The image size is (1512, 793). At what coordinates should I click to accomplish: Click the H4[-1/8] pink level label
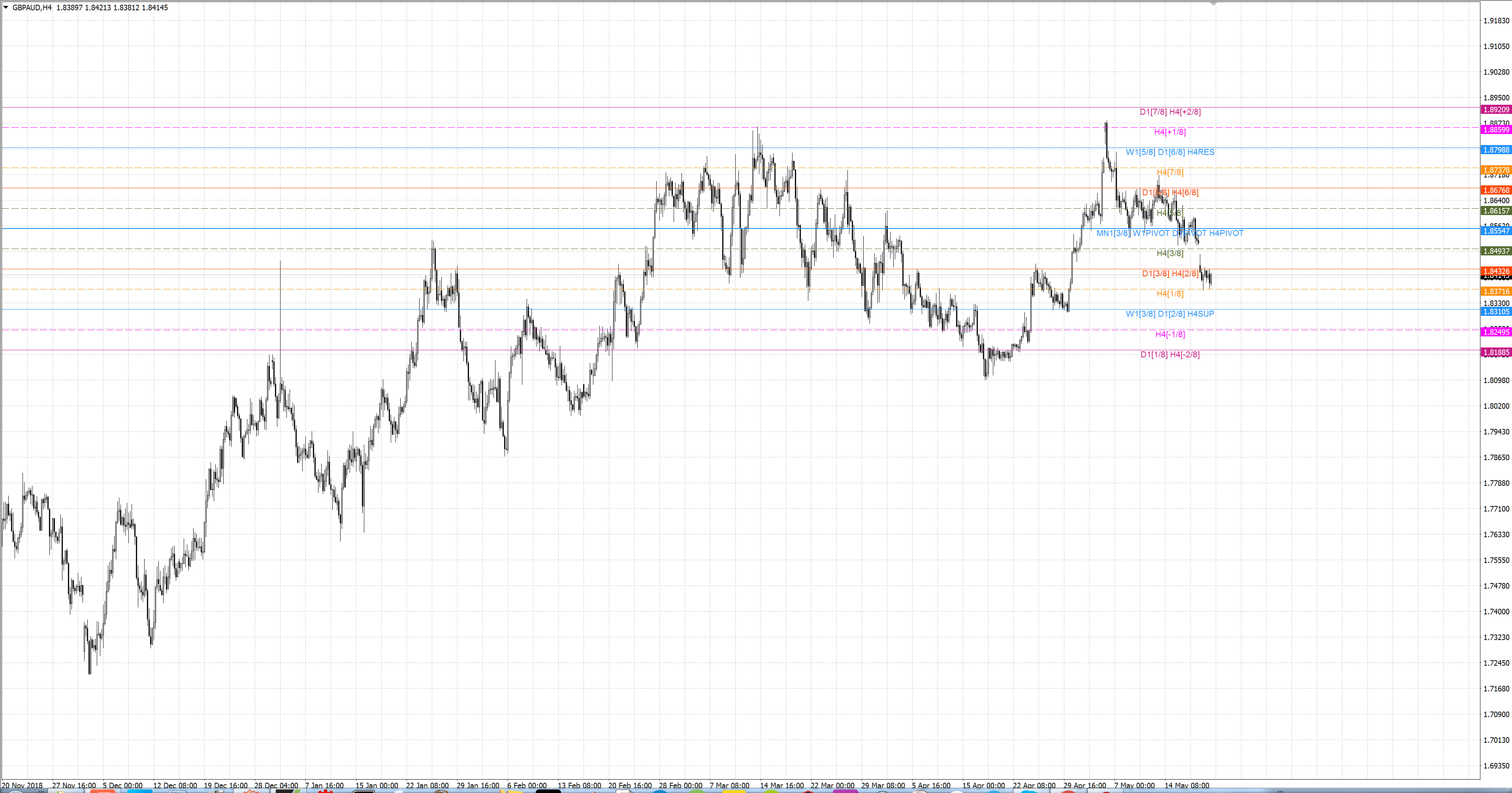[x=1170, y=334]
